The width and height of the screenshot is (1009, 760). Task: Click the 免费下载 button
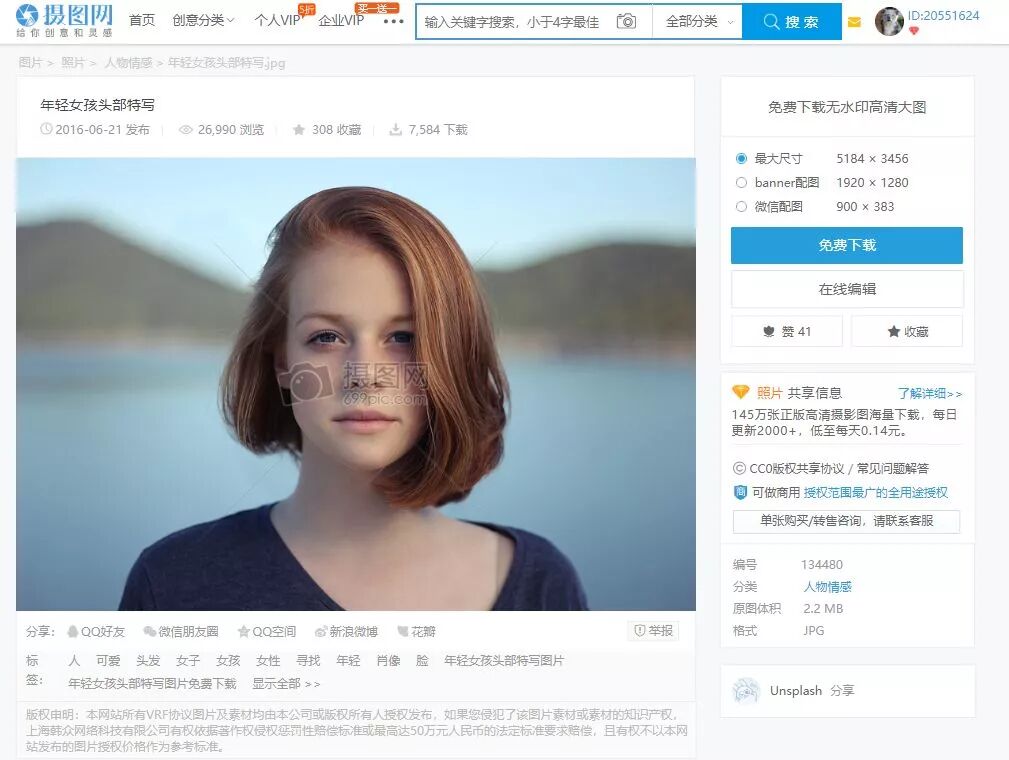pos(847,245)
